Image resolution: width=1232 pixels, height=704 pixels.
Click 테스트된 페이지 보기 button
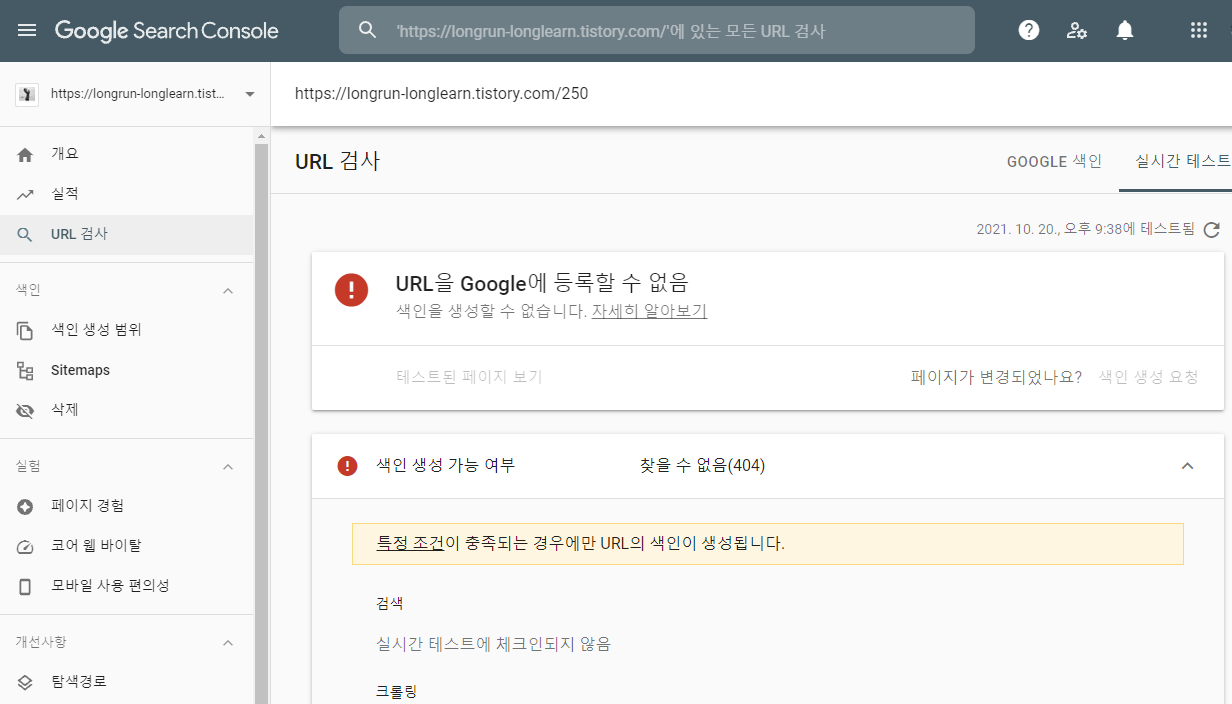coord(469,377)
